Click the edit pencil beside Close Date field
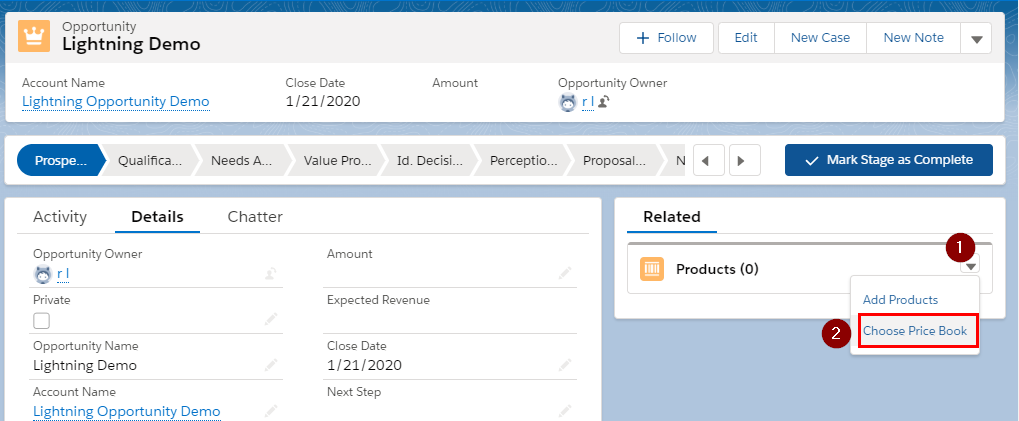The height and width of the screenshot is (421, 1019). (x=565, y=365)
